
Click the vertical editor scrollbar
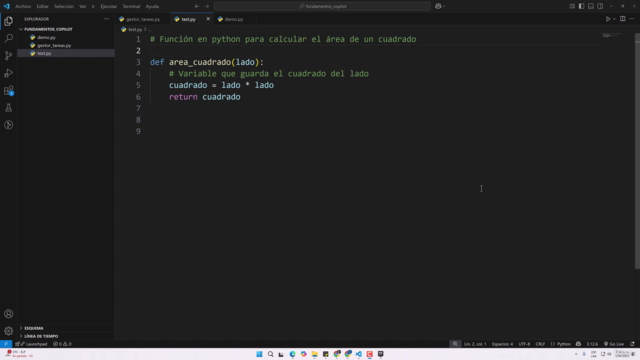(637, 151)
